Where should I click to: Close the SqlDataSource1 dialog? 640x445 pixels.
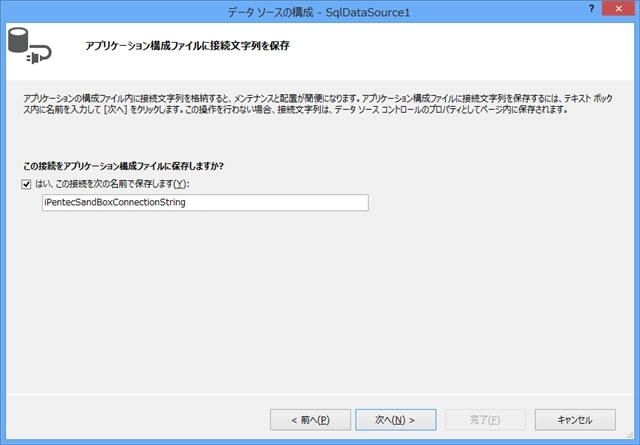tap(618, 9)
